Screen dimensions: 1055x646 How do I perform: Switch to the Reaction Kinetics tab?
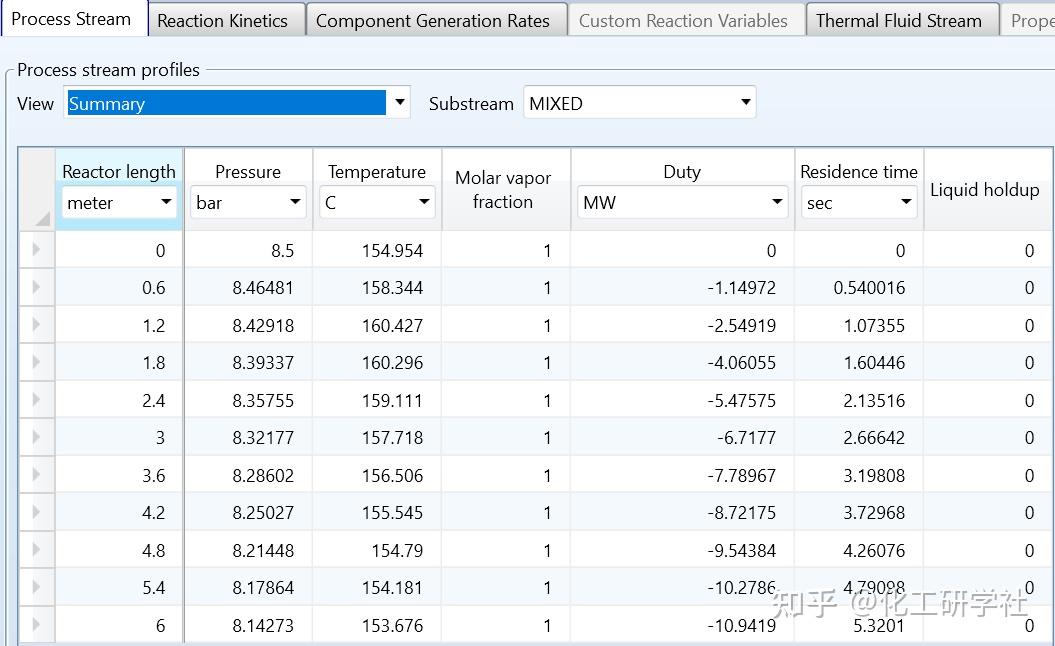[x=222, y=21]
